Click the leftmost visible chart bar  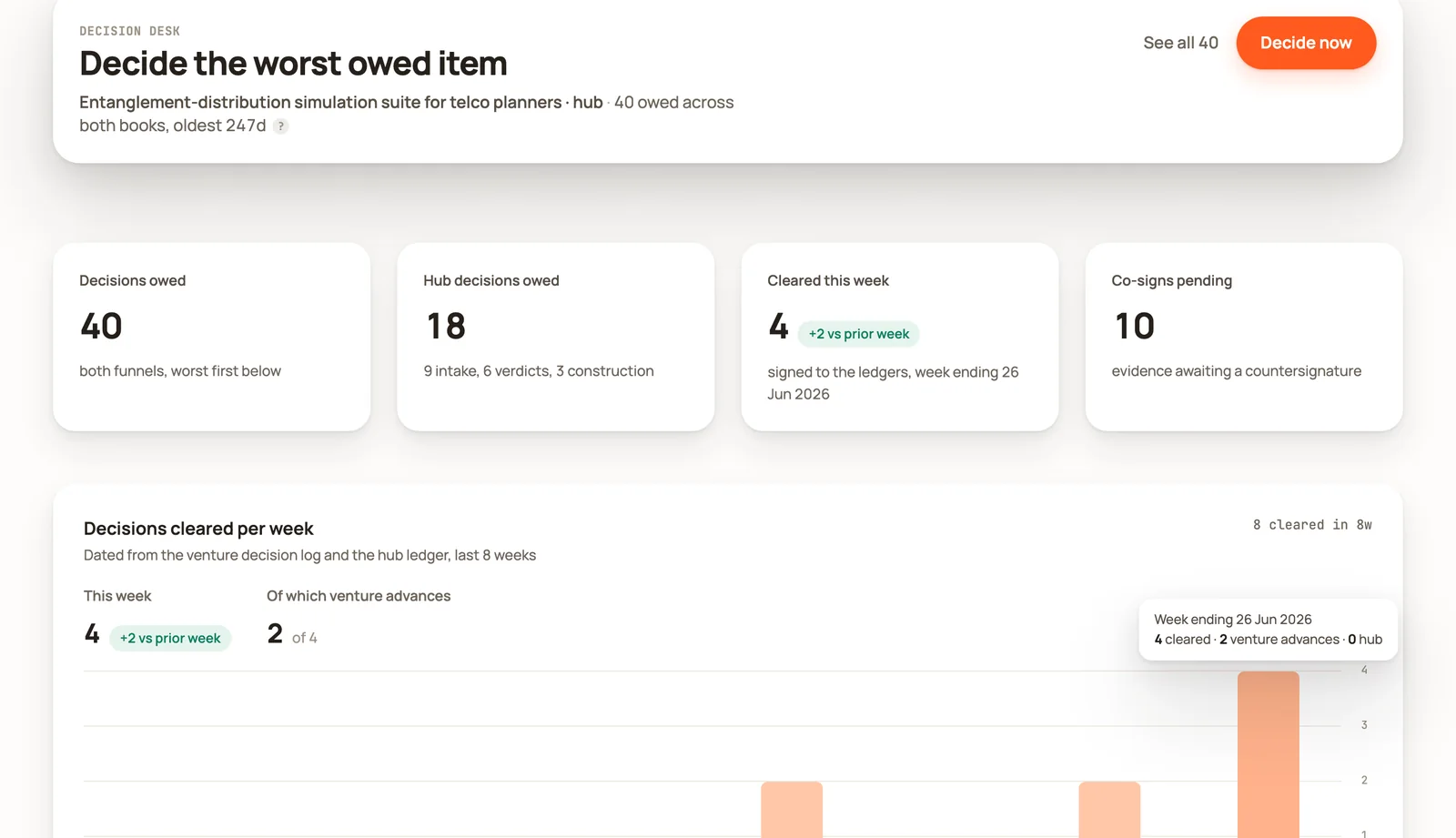[x=792, y=810]
